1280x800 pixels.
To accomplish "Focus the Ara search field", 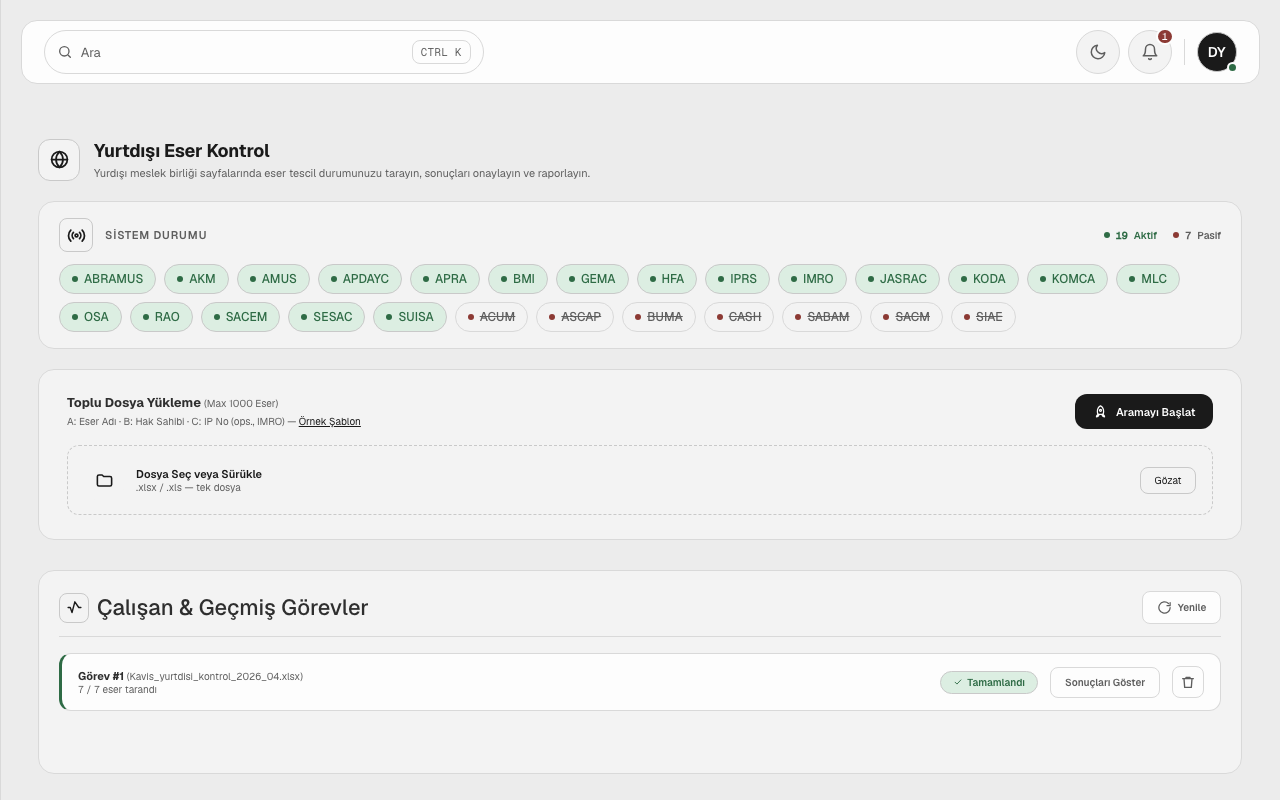I will (x=264, y=52).
